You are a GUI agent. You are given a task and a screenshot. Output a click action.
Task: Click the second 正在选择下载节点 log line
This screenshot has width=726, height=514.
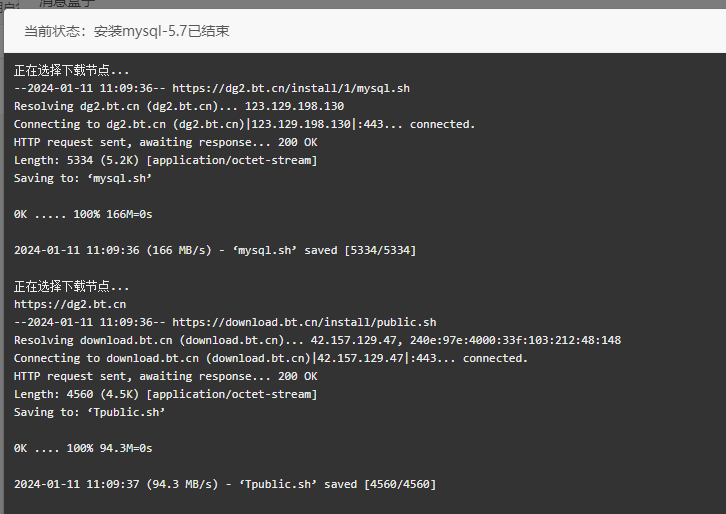[71, 286]
